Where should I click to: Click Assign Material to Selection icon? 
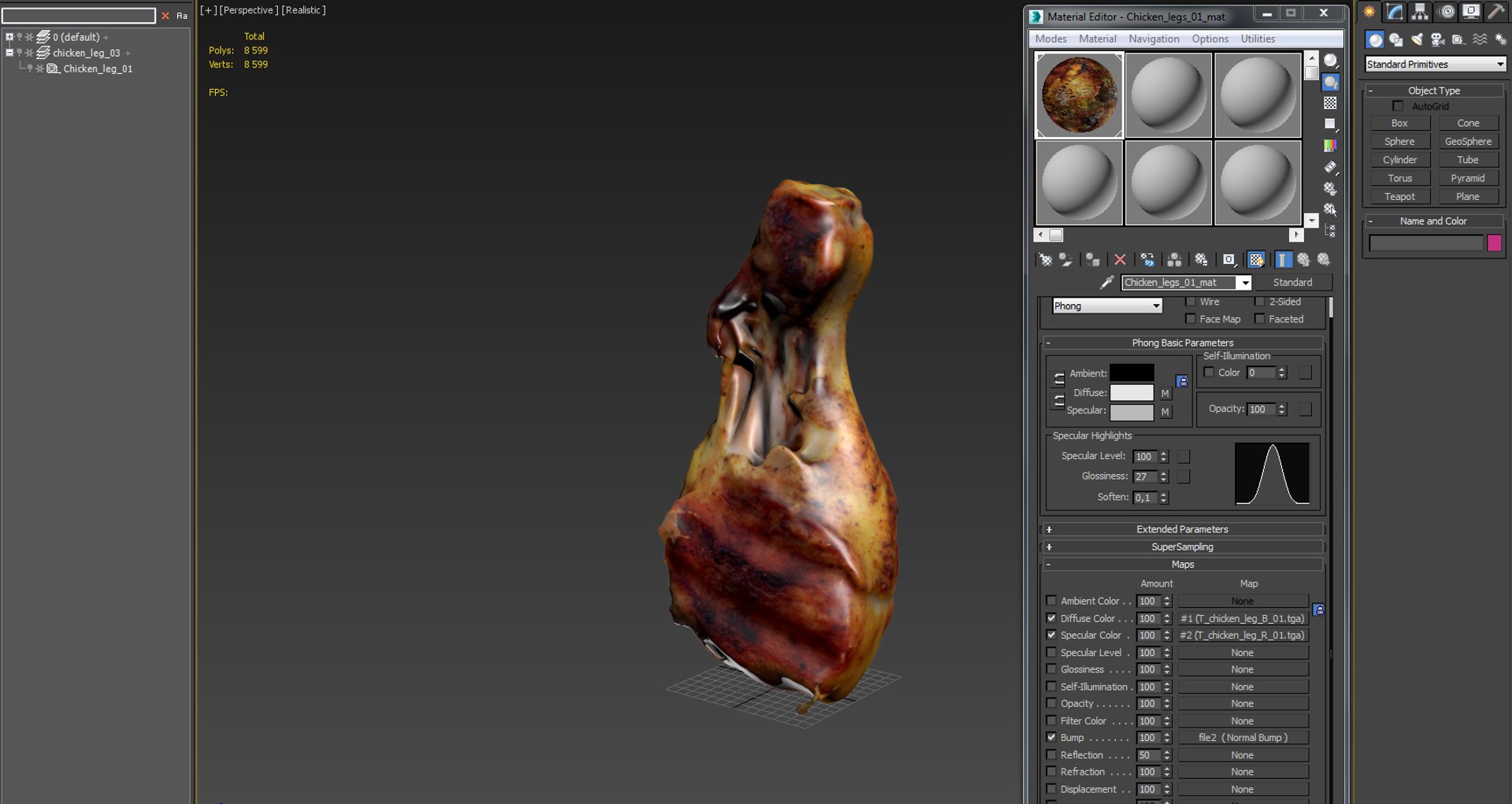tap(1092, 259)
